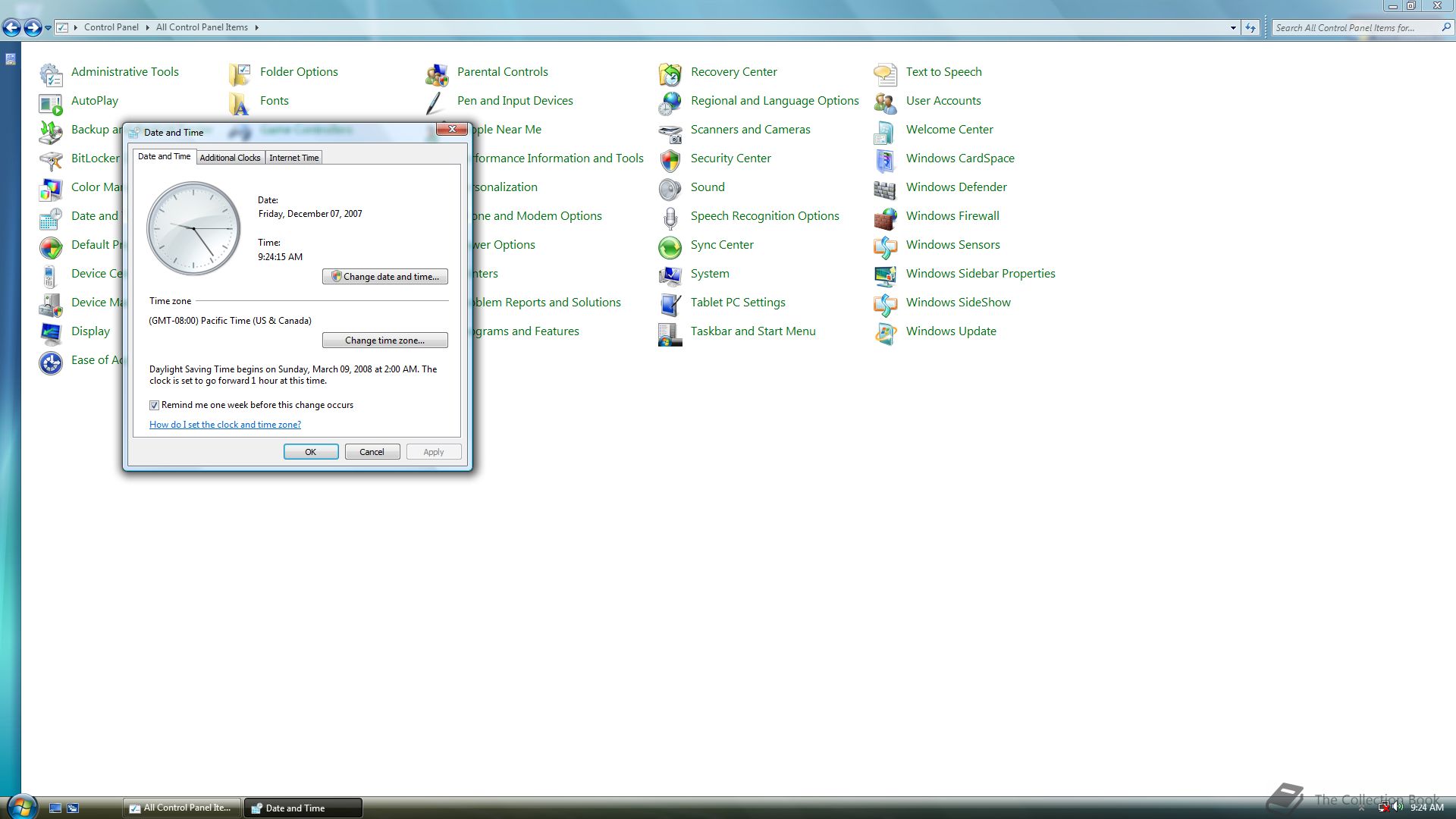Open the Security Center shield icon

[x=670, y=161]
